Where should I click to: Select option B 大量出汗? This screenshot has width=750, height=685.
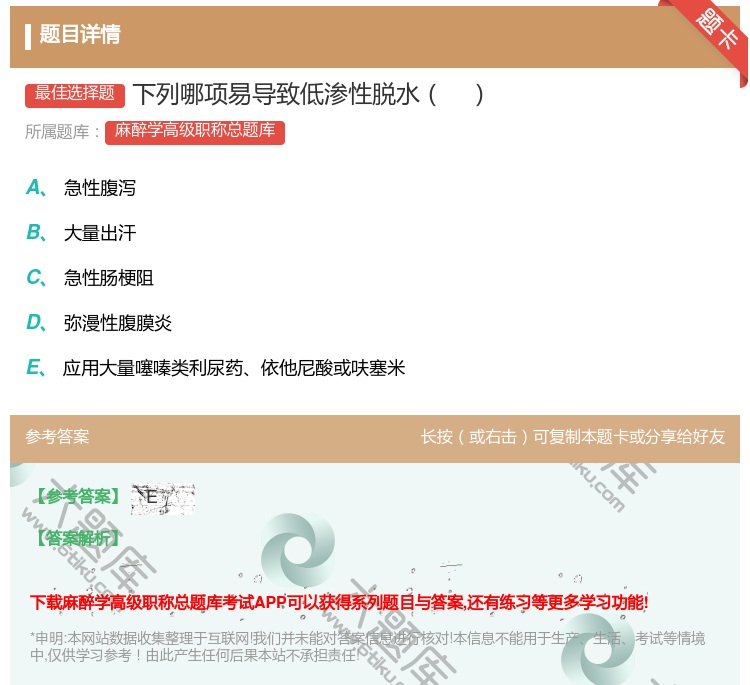tap(81, 233)
